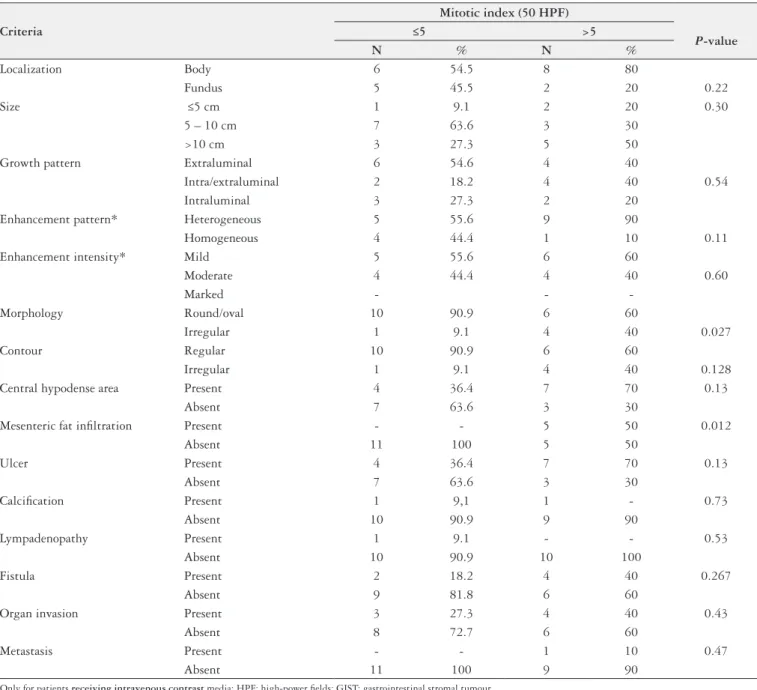Viewport: 757px width, 690px height.
Task: Click the Round/oval subcategory
Action: [x=213, y=313]
